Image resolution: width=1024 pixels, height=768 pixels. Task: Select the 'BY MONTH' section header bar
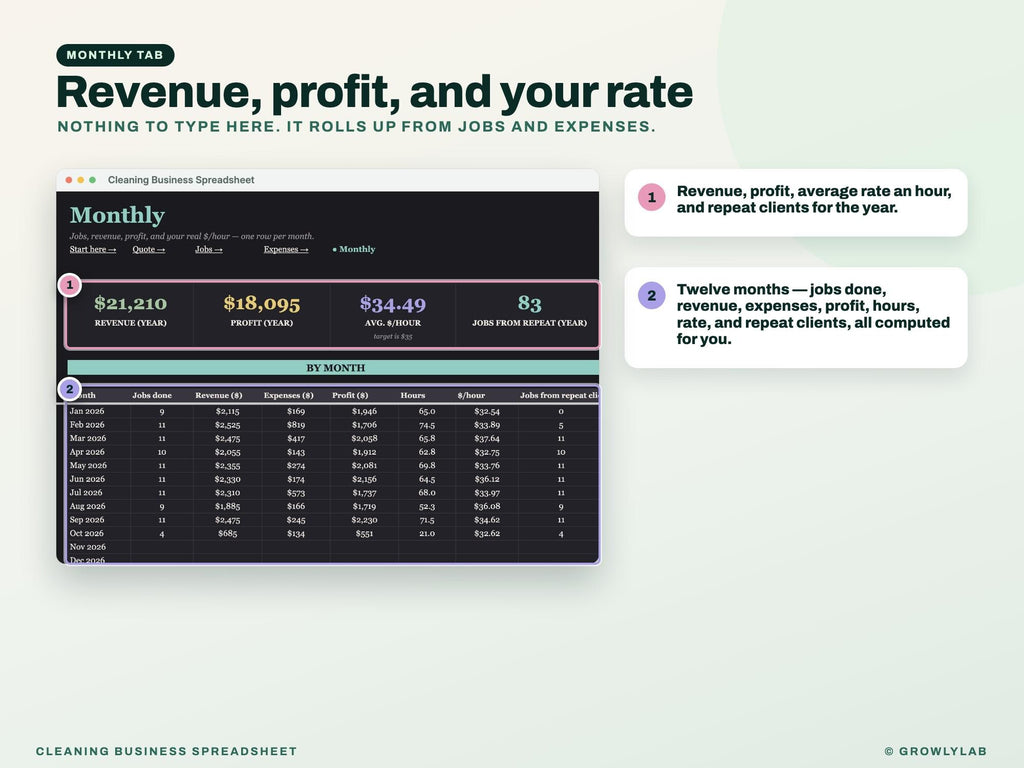click(x=333, y=368)
